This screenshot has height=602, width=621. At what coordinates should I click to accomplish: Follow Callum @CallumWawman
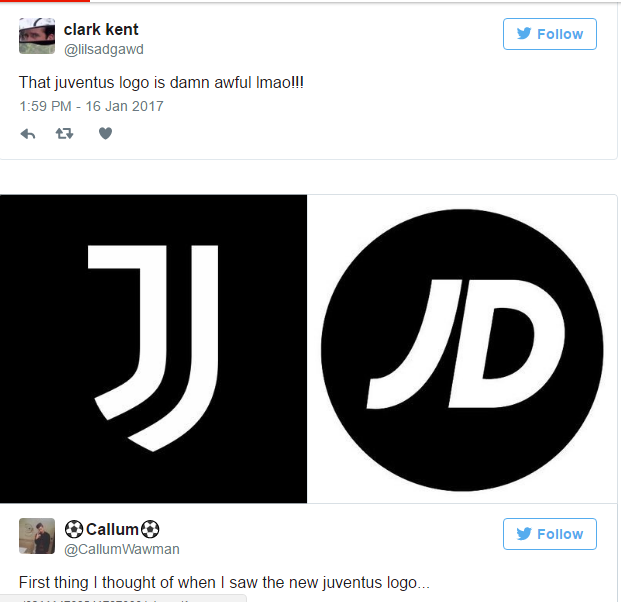(550, 534)
